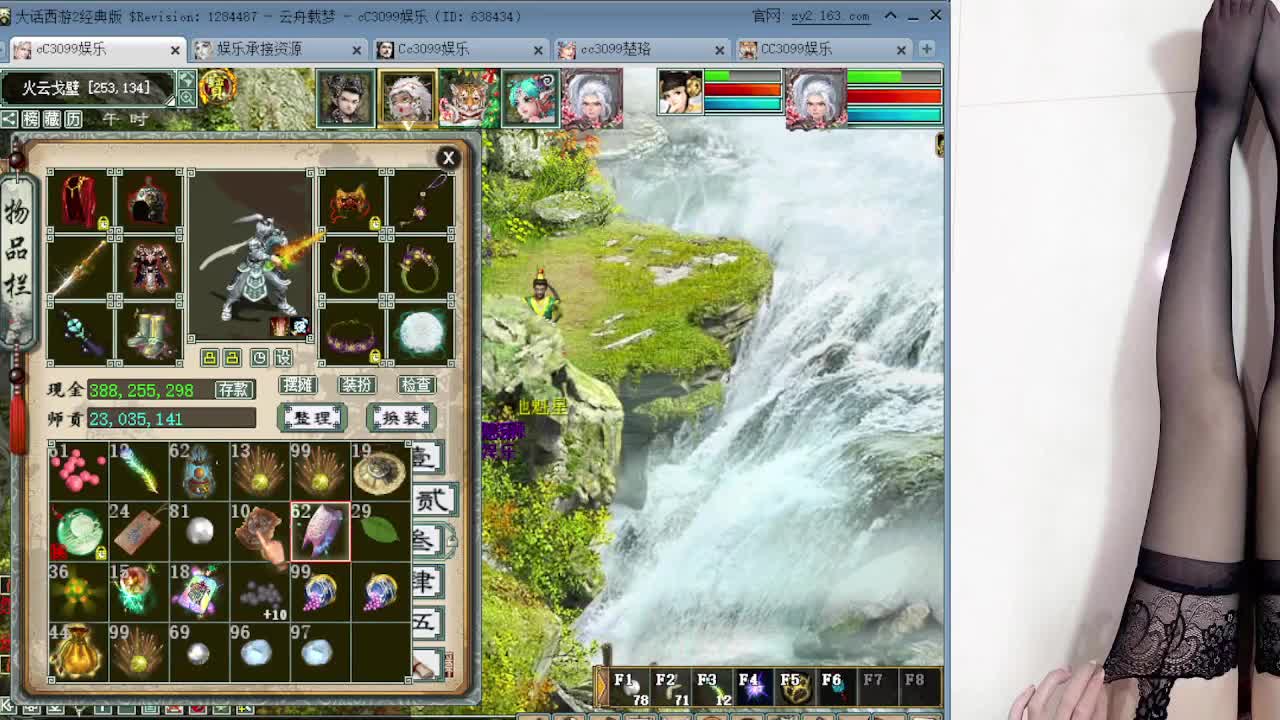The image size is (1280, 720).
Task: Click the 榜 ranking button
Action: [x=30, y=119]
